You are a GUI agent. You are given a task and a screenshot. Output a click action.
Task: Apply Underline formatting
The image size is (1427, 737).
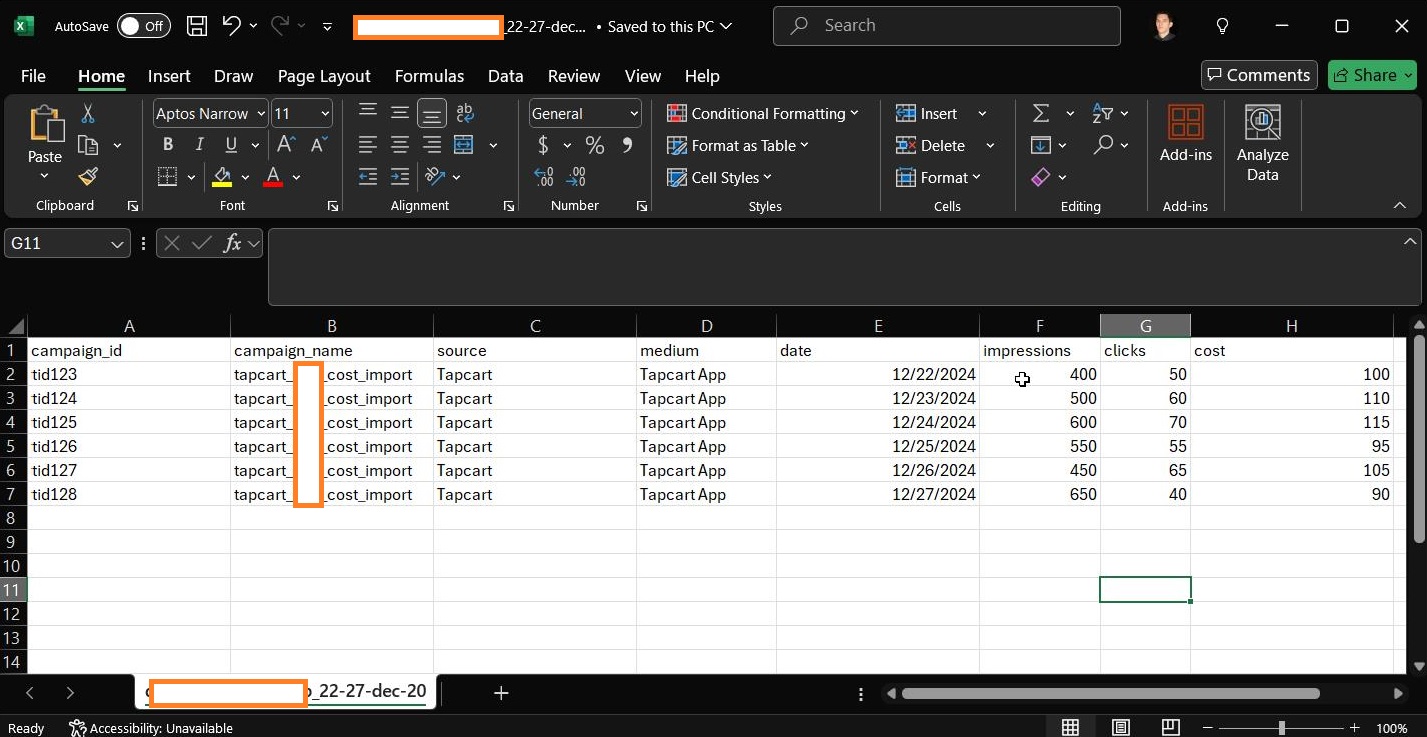231,145
